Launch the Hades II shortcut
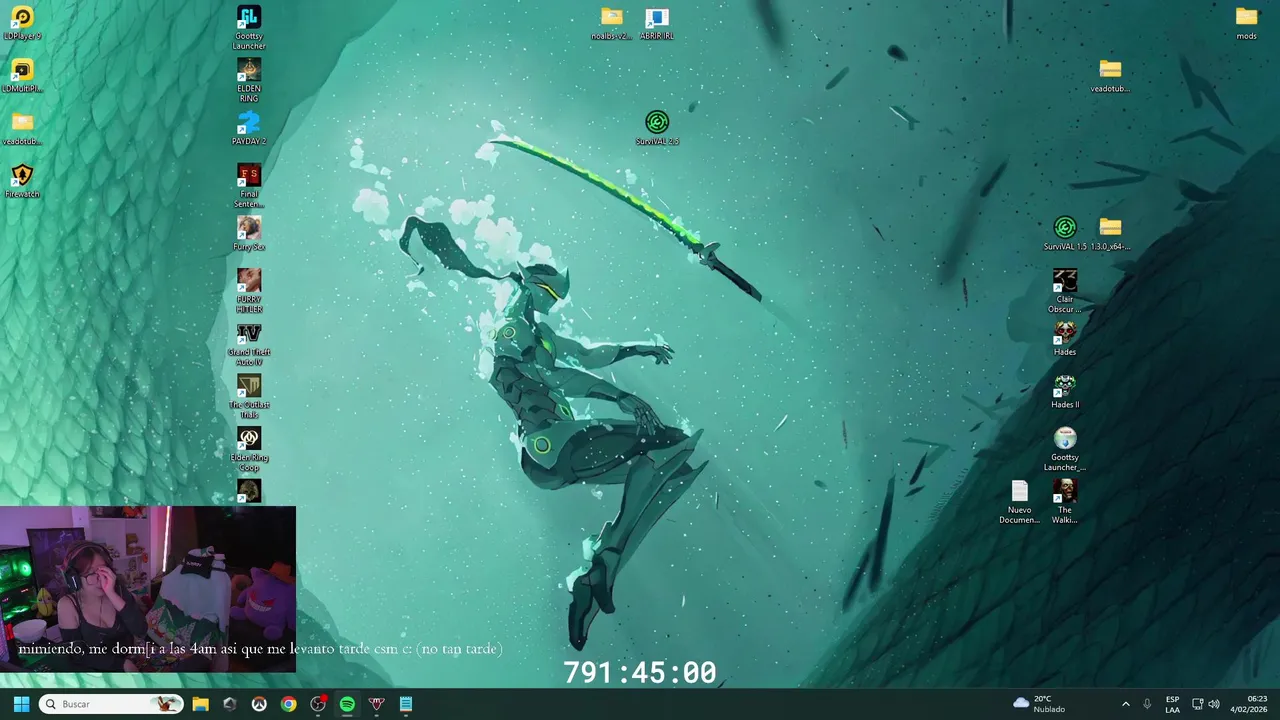Screen dimensions: 1280x720 point(1065,392)
